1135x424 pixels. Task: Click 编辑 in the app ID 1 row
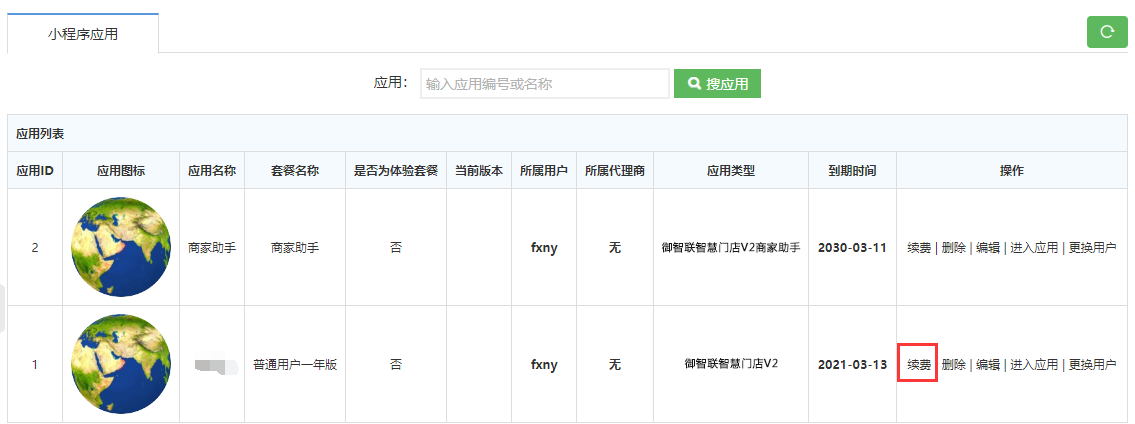[x=988, y=365]
